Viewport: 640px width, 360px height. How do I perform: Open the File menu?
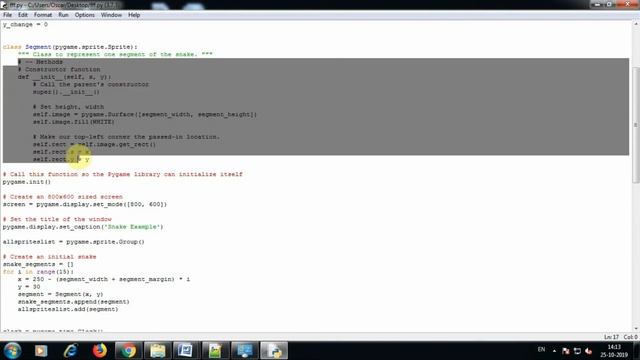tap(7, 15)
